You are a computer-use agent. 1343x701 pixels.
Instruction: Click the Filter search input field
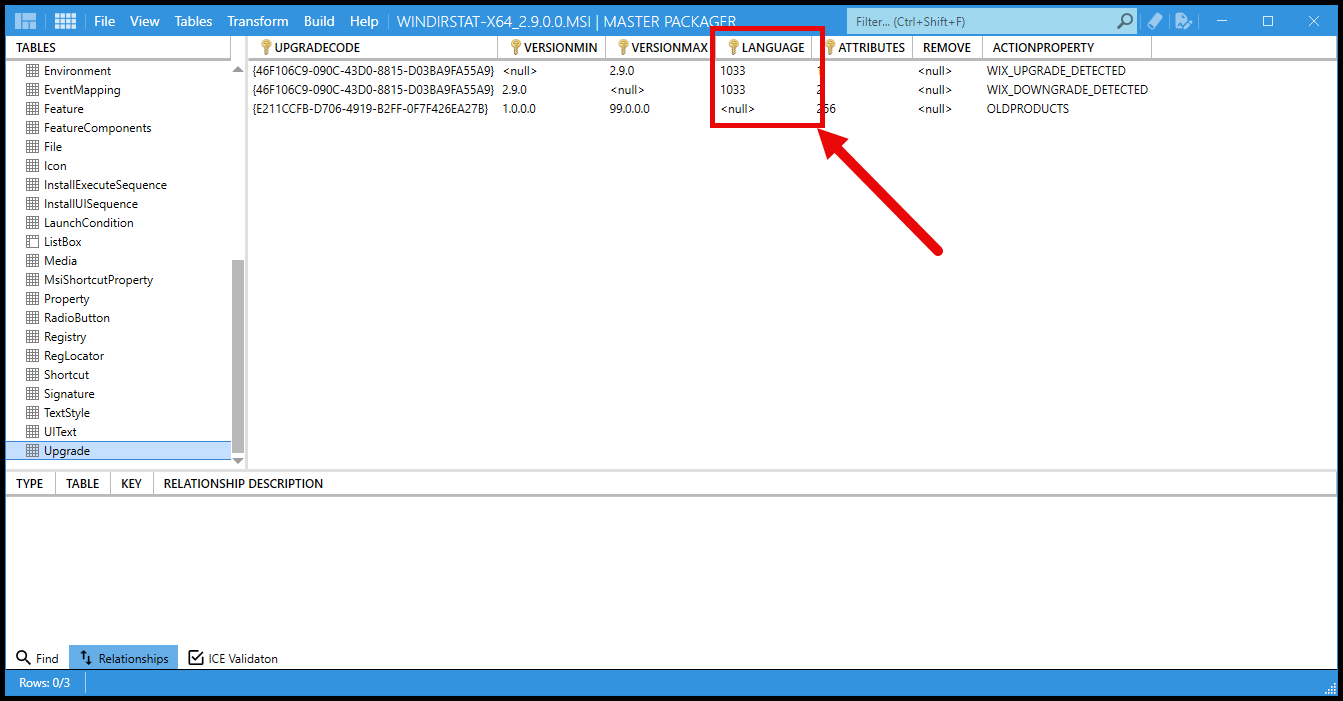(x=980, y=21)
